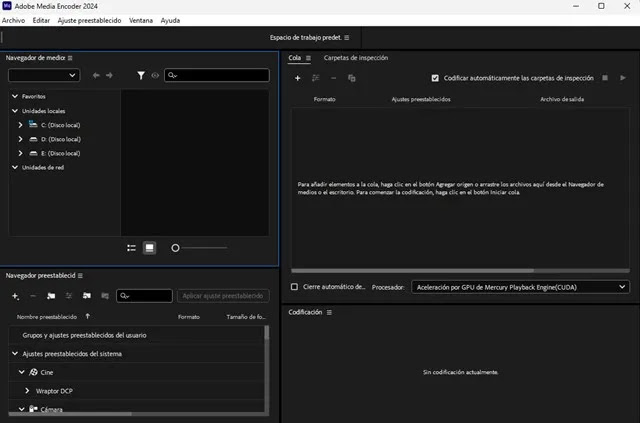
Task: Open the Archivo menu
Action: [x=13, y=20]
